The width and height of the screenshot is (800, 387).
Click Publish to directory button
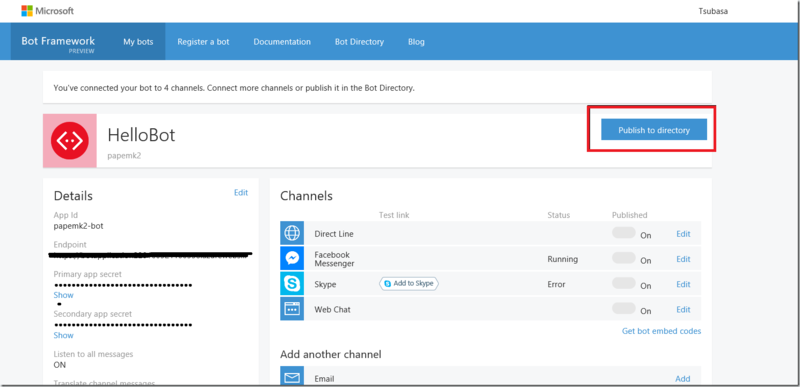pos(654,130)
